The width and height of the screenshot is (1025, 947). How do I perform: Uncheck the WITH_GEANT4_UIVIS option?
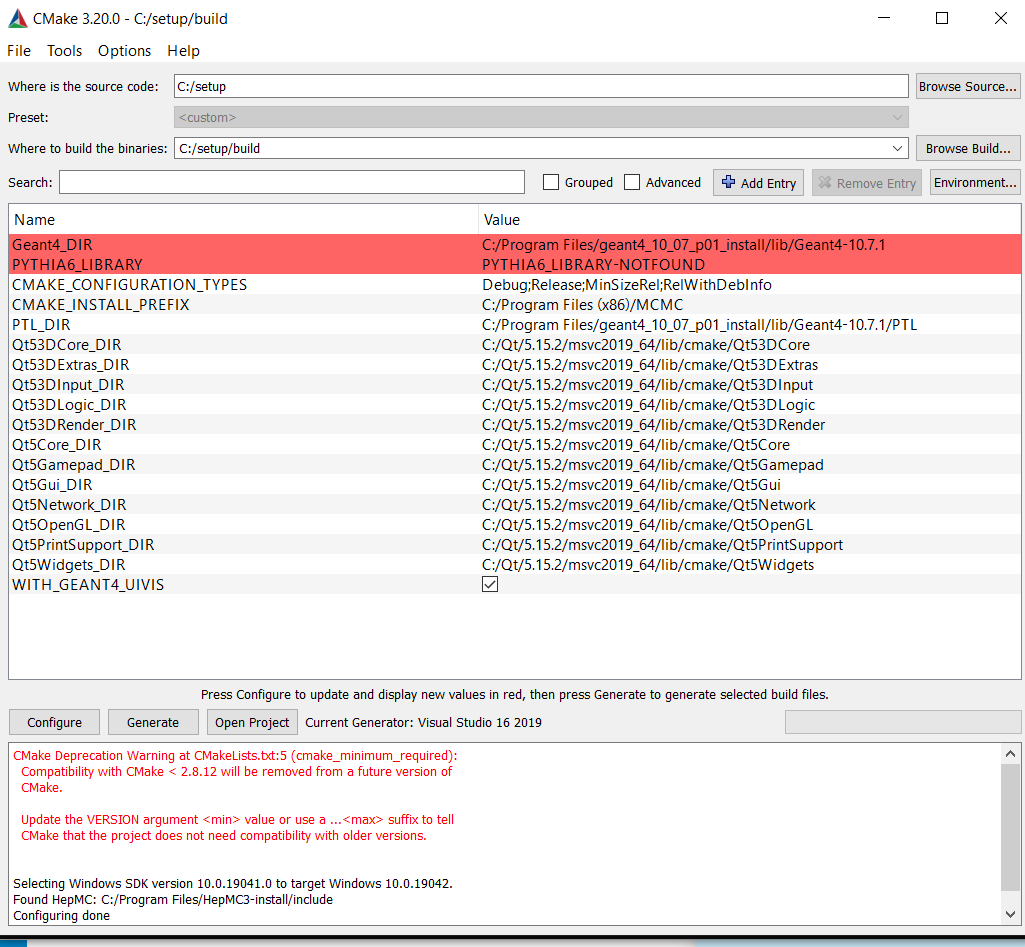[490, 585]
